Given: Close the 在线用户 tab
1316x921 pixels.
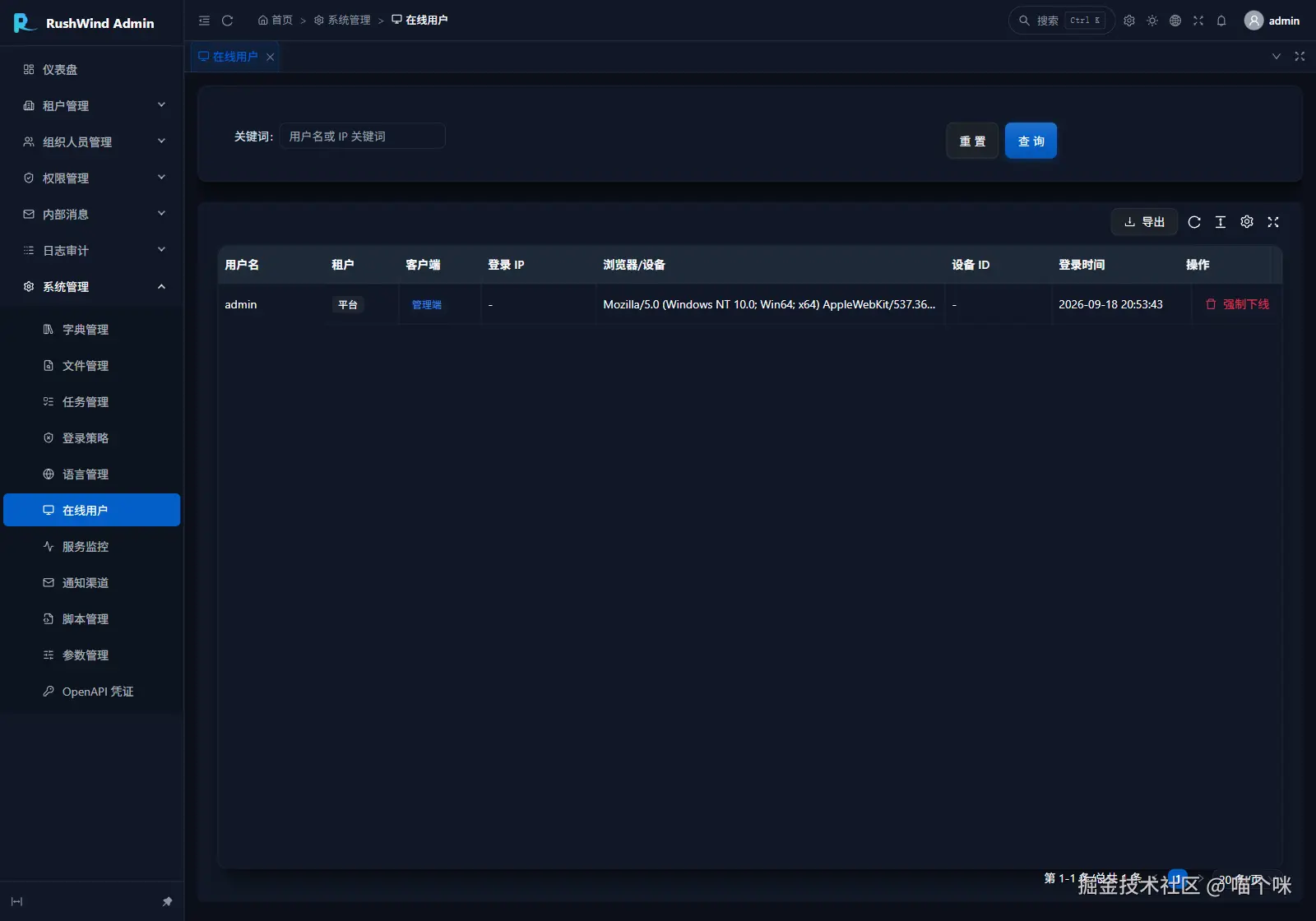Looking at the screenshot, I should coord(270,57).
